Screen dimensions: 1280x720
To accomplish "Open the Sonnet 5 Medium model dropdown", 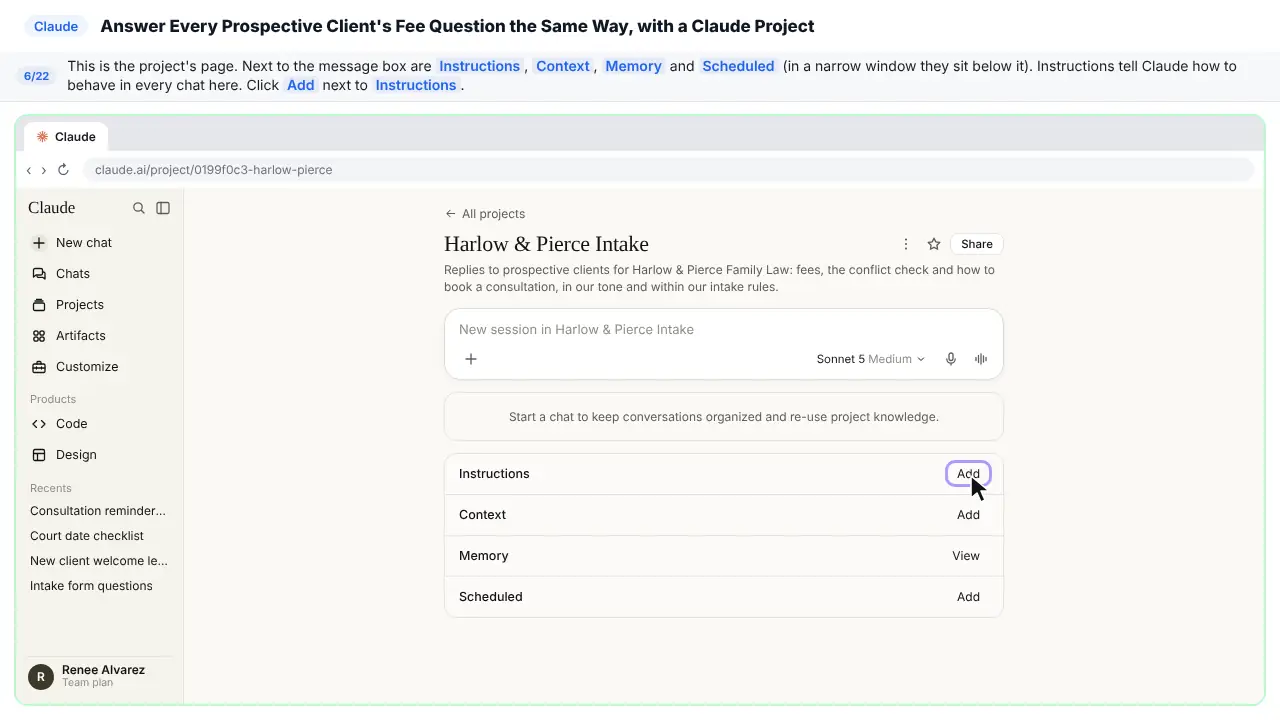I will [x=870, y=359].
